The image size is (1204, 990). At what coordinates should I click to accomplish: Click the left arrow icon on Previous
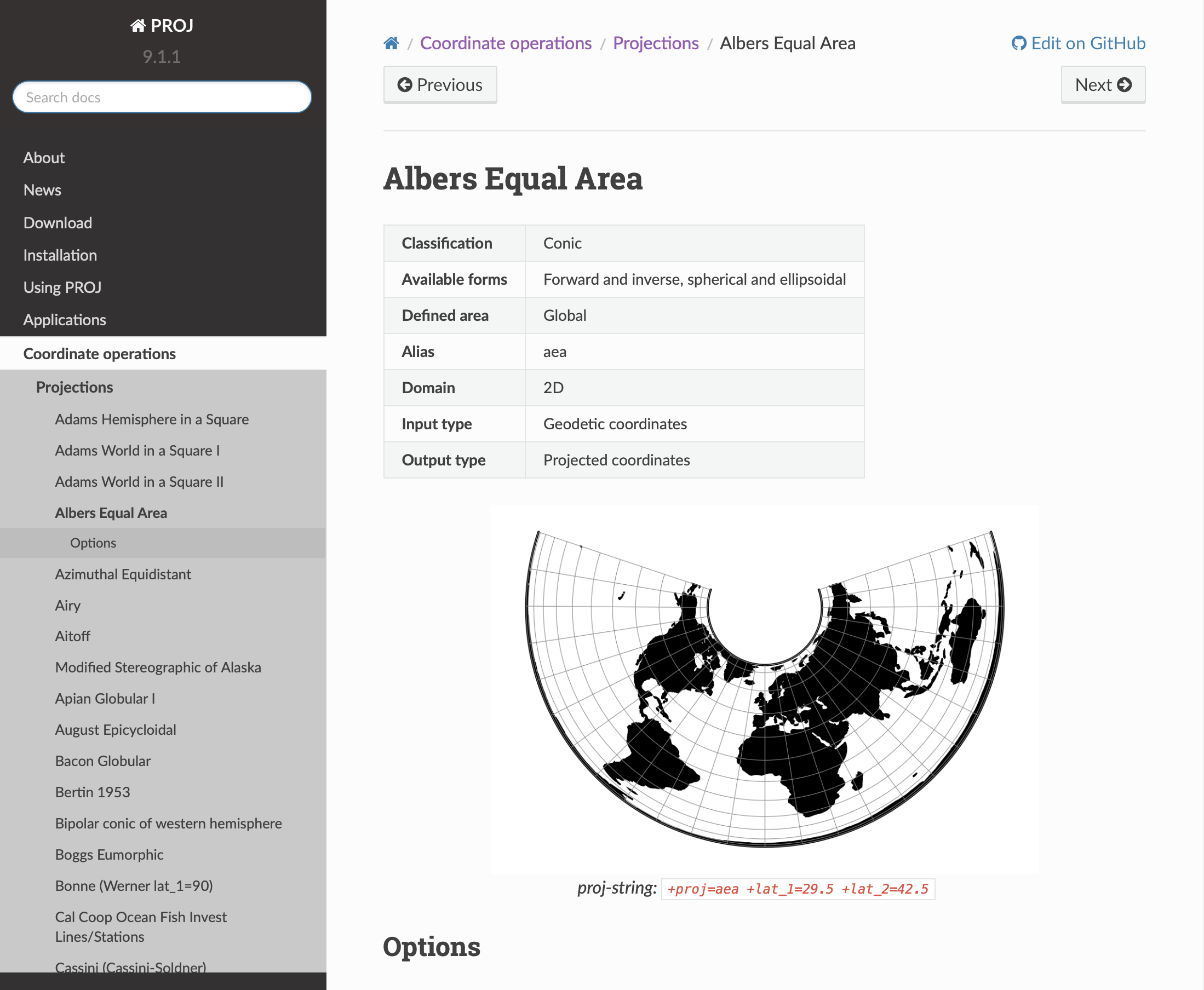click(404, 85)
